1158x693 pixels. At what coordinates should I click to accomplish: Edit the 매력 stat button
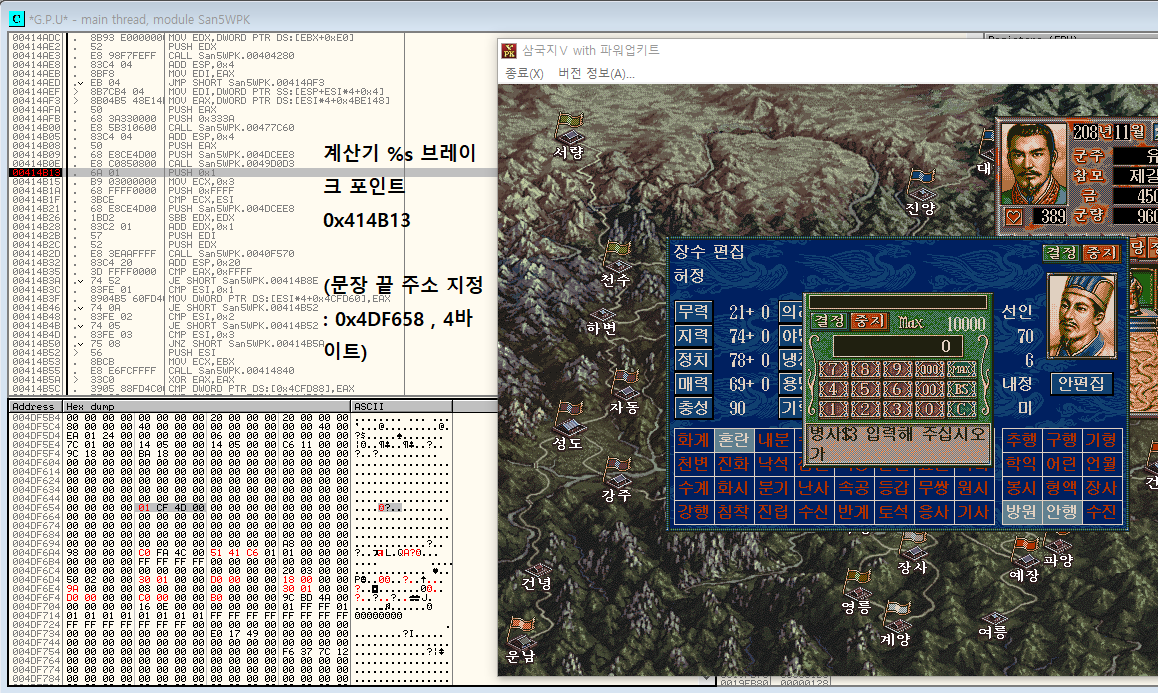693,383
